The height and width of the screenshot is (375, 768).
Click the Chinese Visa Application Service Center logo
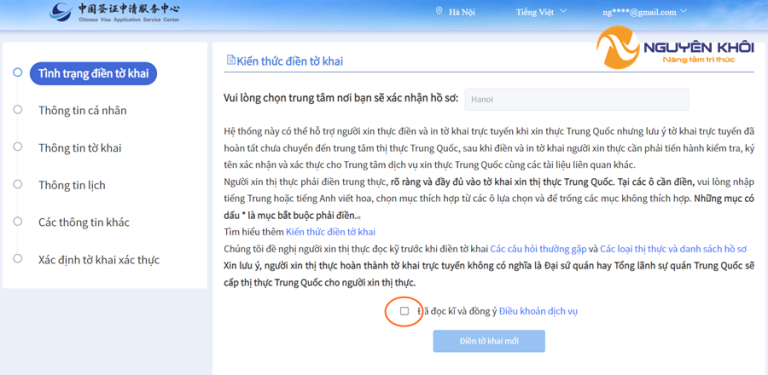[x=115, y=12]
